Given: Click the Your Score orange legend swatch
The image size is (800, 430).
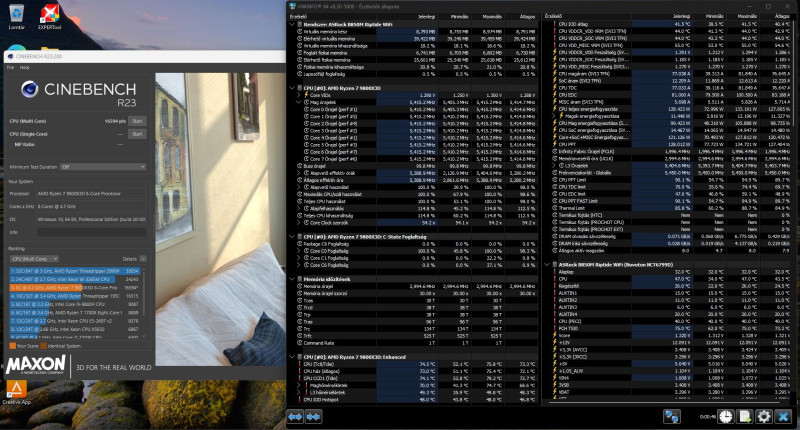Looking at the screenshot, I should 13,346.
